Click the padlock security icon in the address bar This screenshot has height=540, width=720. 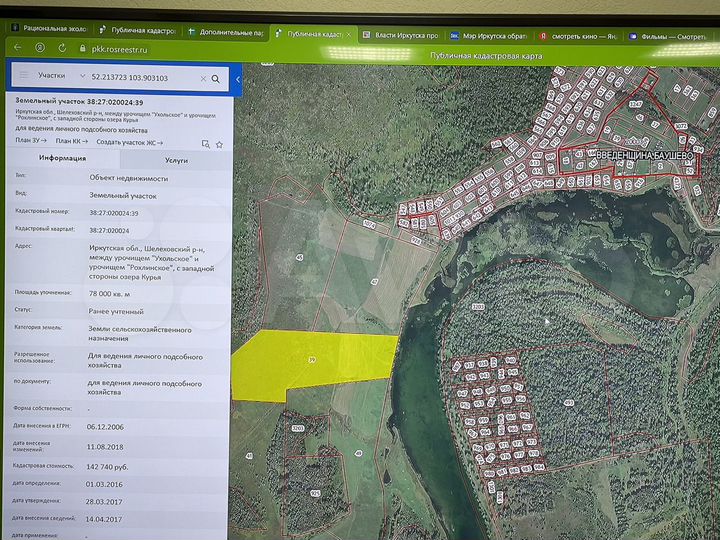(83, 48)
